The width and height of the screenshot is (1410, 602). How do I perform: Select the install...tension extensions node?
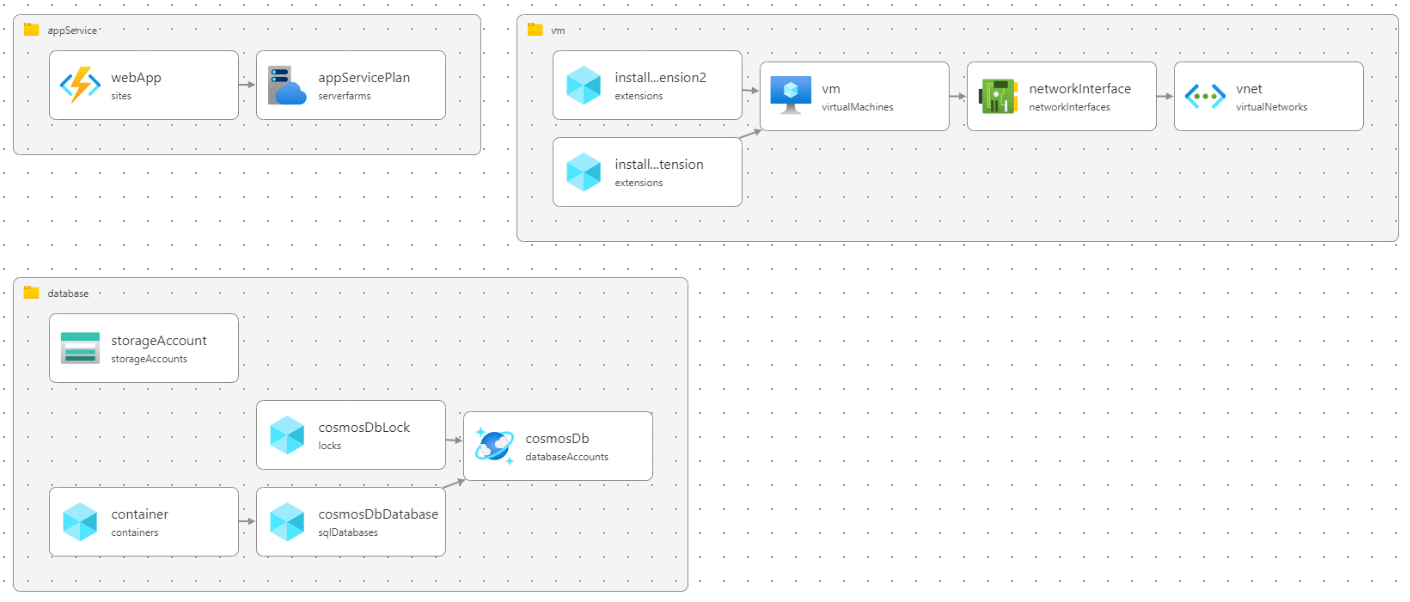coord(647,172)
